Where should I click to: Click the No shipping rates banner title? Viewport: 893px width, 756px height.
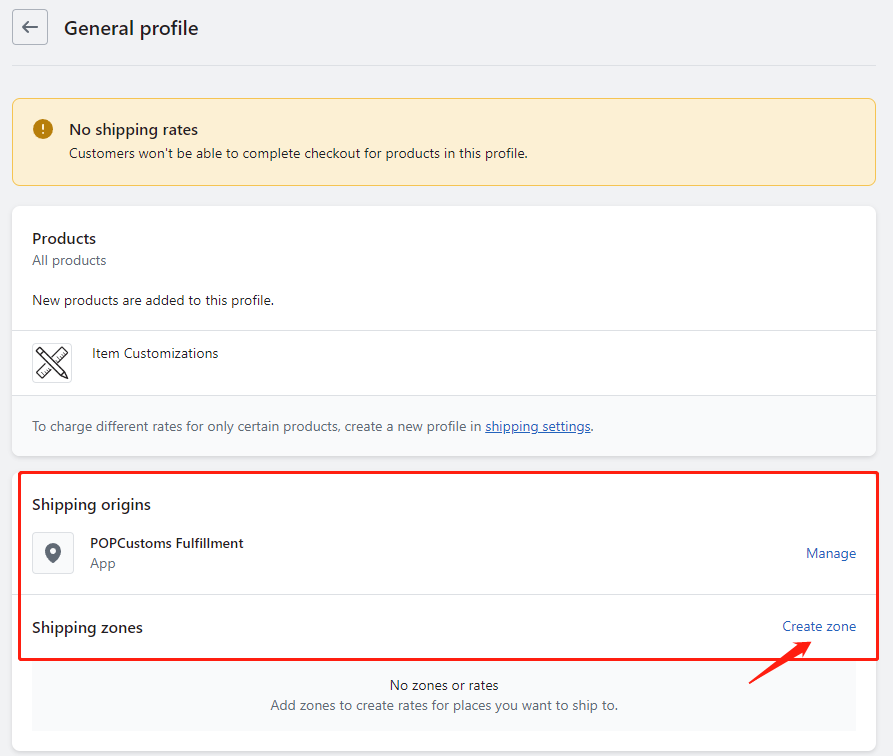pos(133,129)
